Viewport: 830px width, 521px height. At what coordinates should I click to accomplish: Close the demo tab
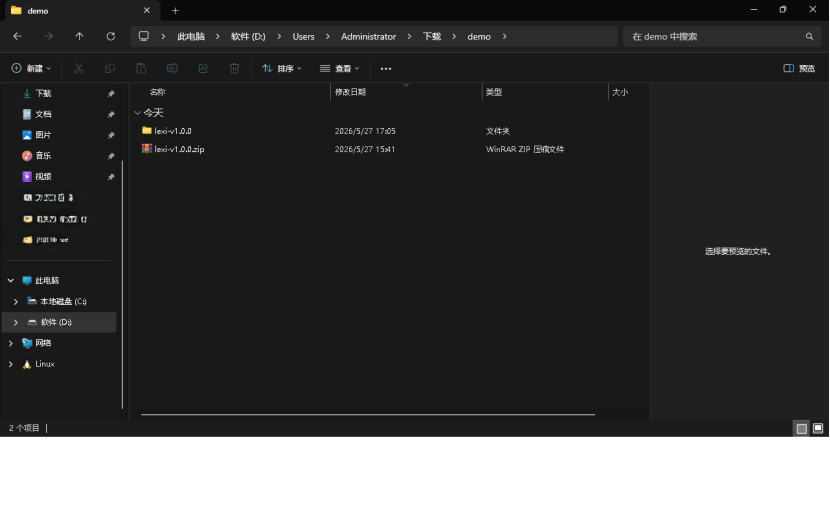pos(147,10)
